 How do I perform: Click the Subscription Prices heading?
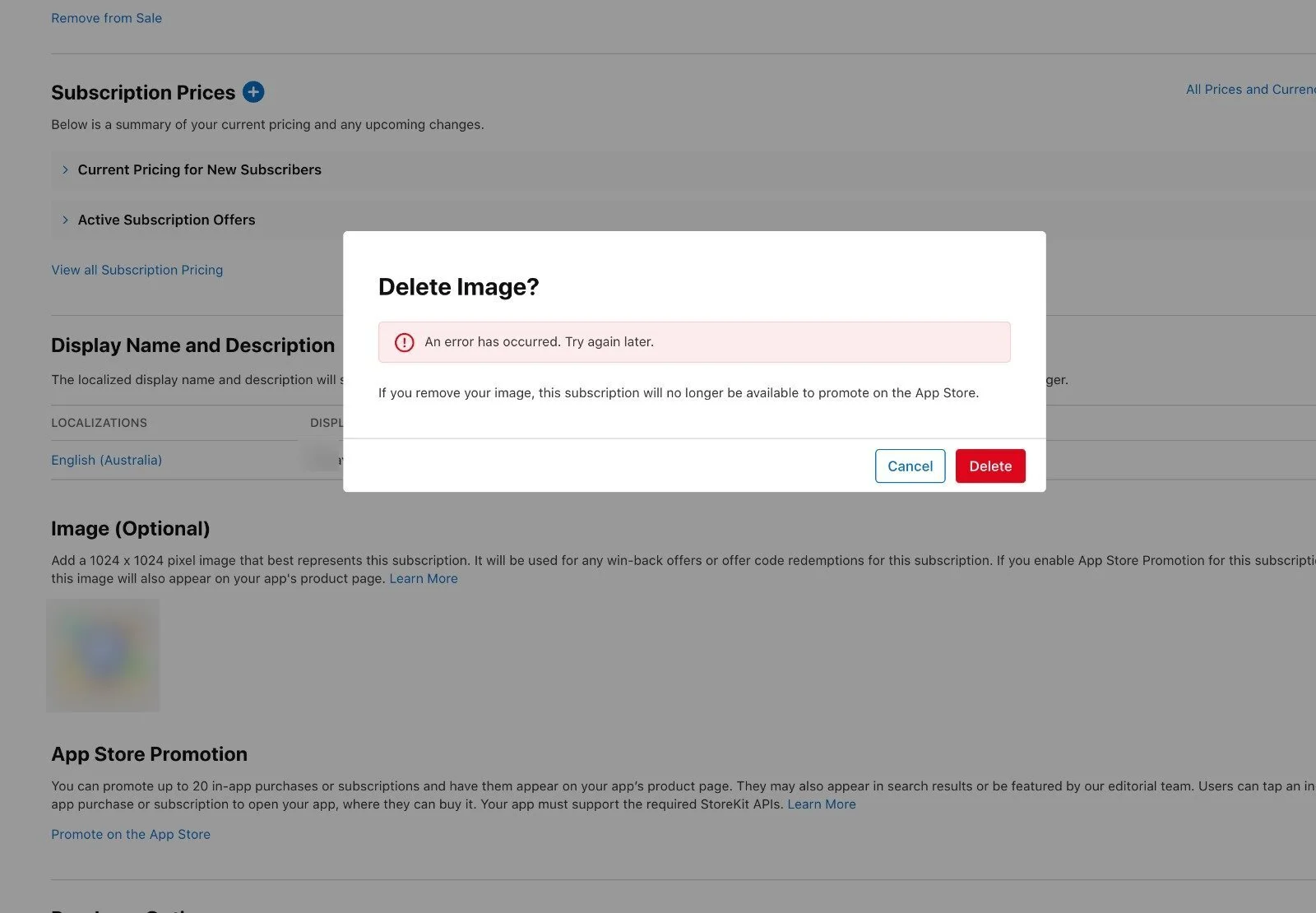(143, 92)
